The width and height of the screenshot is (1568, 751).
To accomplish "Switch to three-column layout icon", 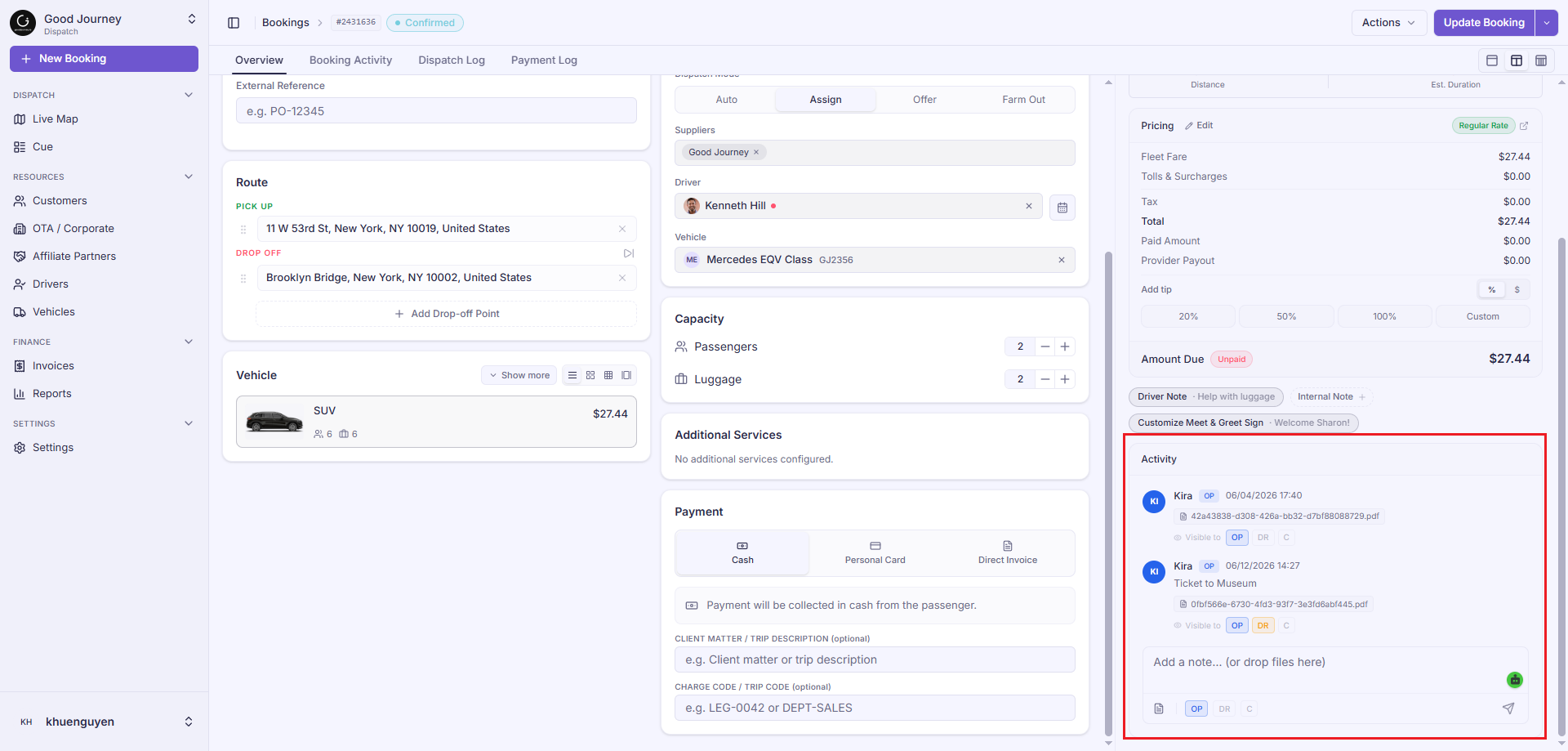I will (x=1541, y=60).
